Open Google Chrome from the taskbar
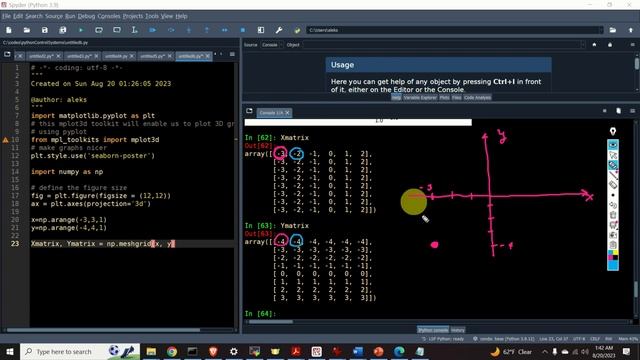640x360 pixels. tap(172, 351)
